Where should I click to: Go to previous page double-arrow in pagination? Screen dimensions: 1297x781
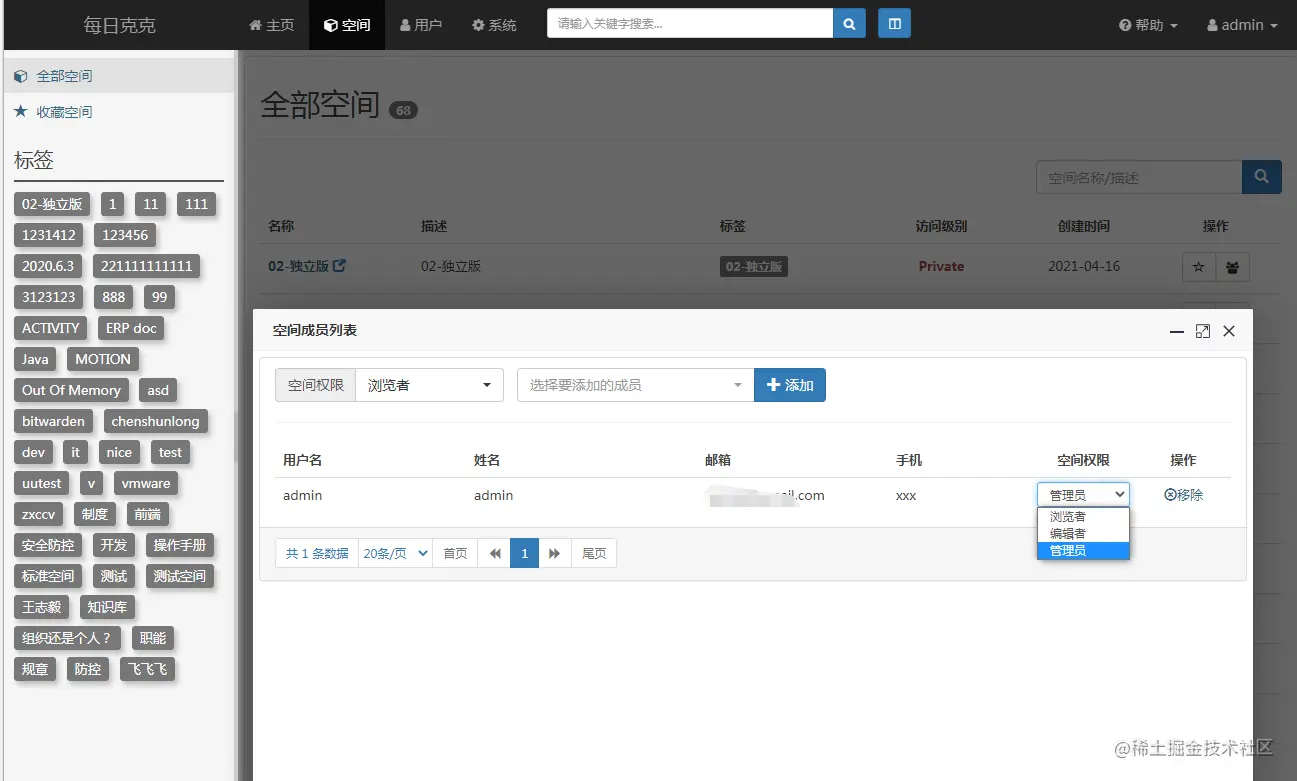494,553
